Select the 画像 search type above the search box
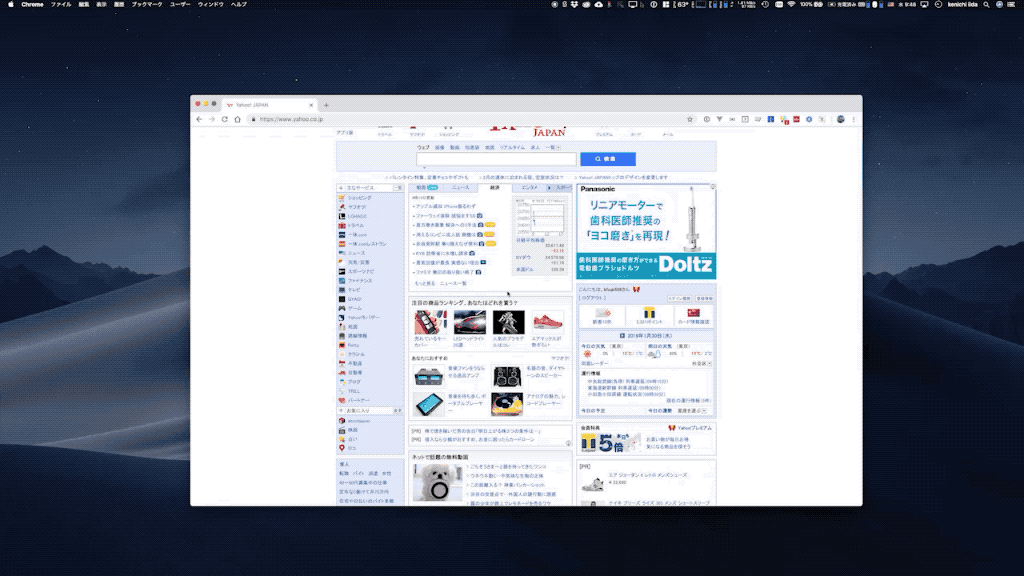 440,148
